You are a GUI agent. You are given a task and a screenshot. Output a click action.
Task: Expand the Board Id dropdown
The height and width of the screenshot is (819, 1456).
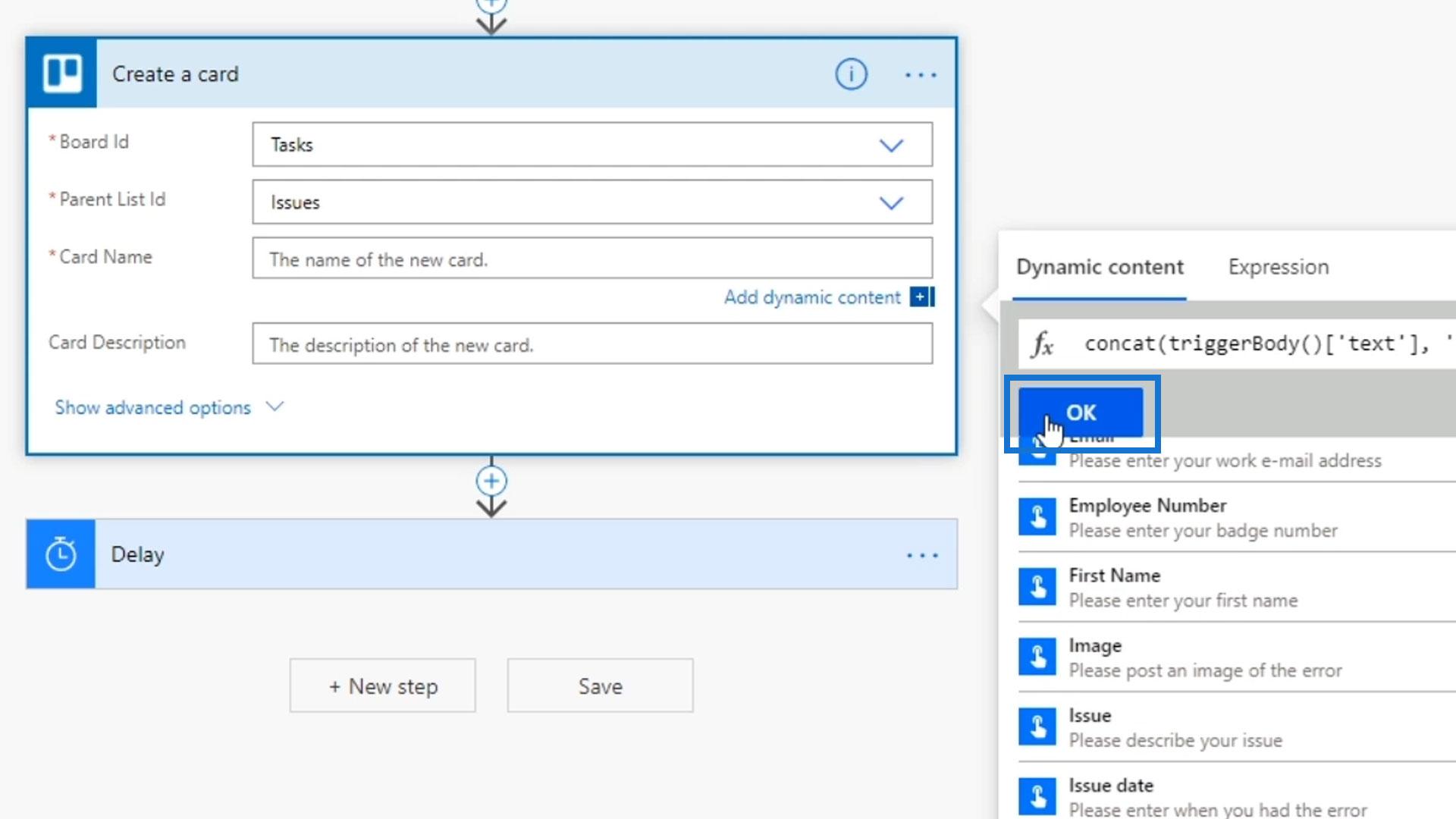[891, 145]
